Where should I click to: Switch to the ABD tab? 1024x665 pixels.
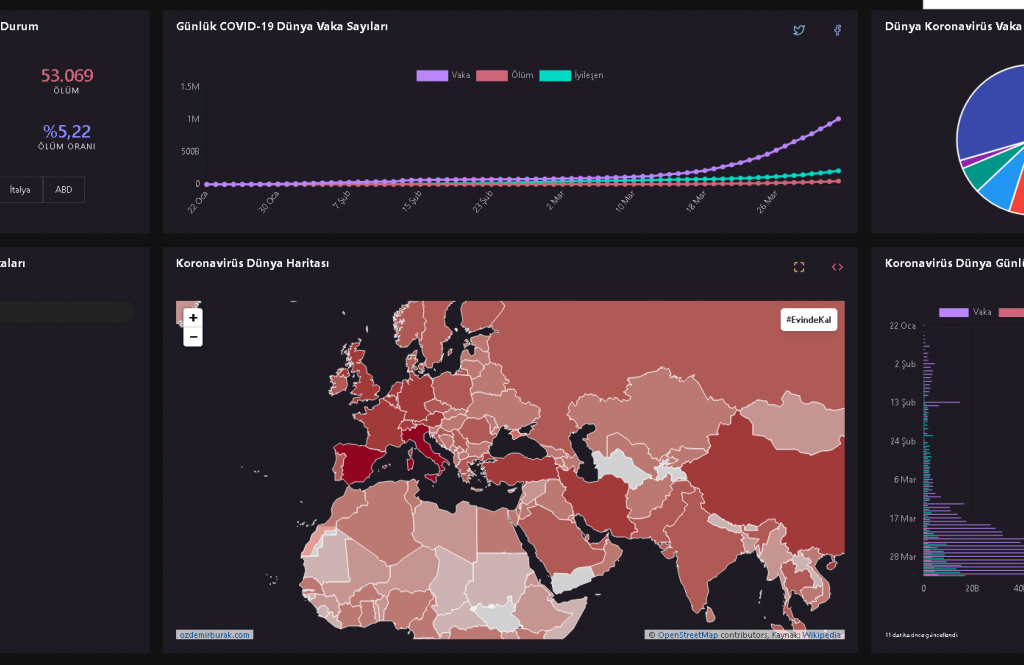[64, 190]
